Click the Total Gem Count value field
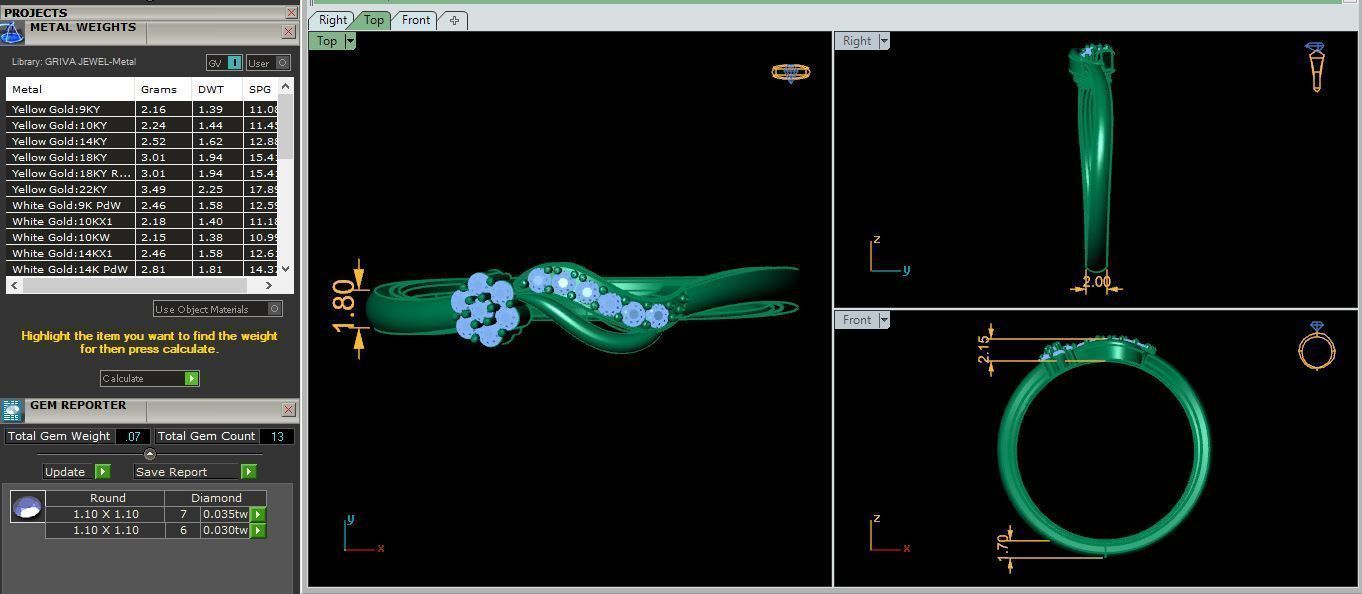 tap(277, 436)
